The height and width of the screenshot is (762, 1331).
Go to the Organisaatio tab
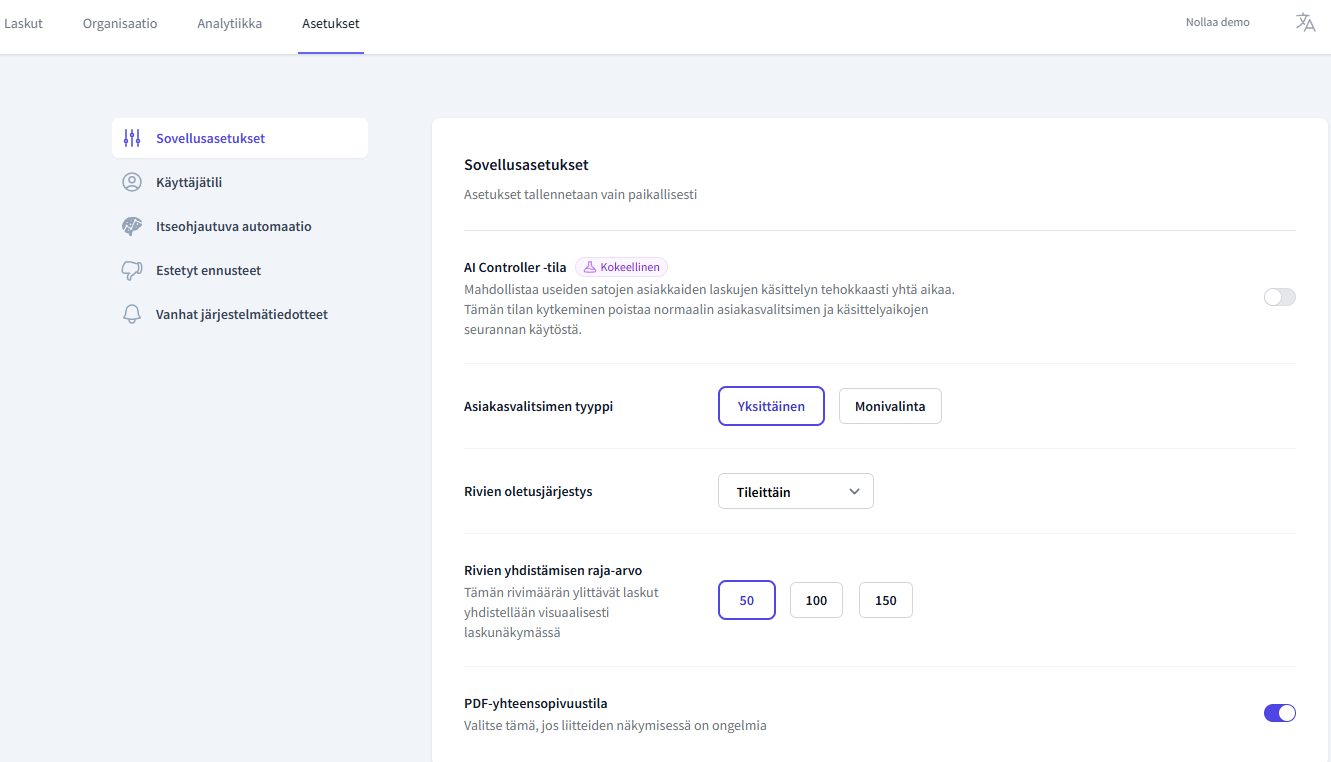coord(120,23)
